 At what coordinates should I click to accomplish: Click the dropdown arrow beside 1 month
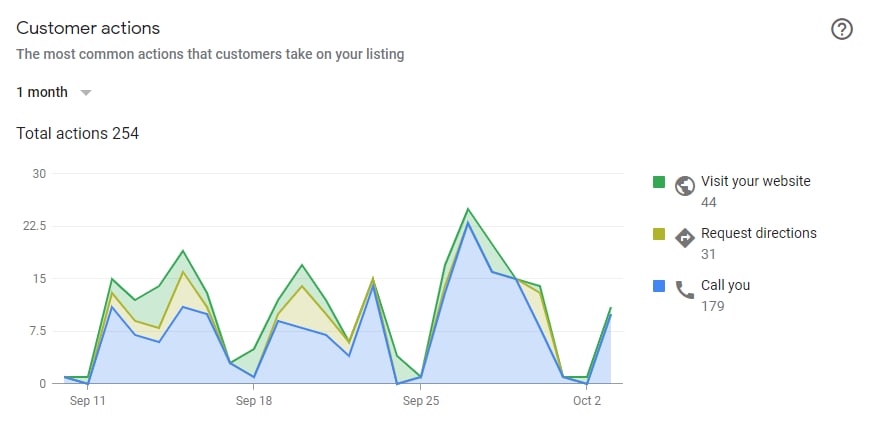tap(86, 93)
